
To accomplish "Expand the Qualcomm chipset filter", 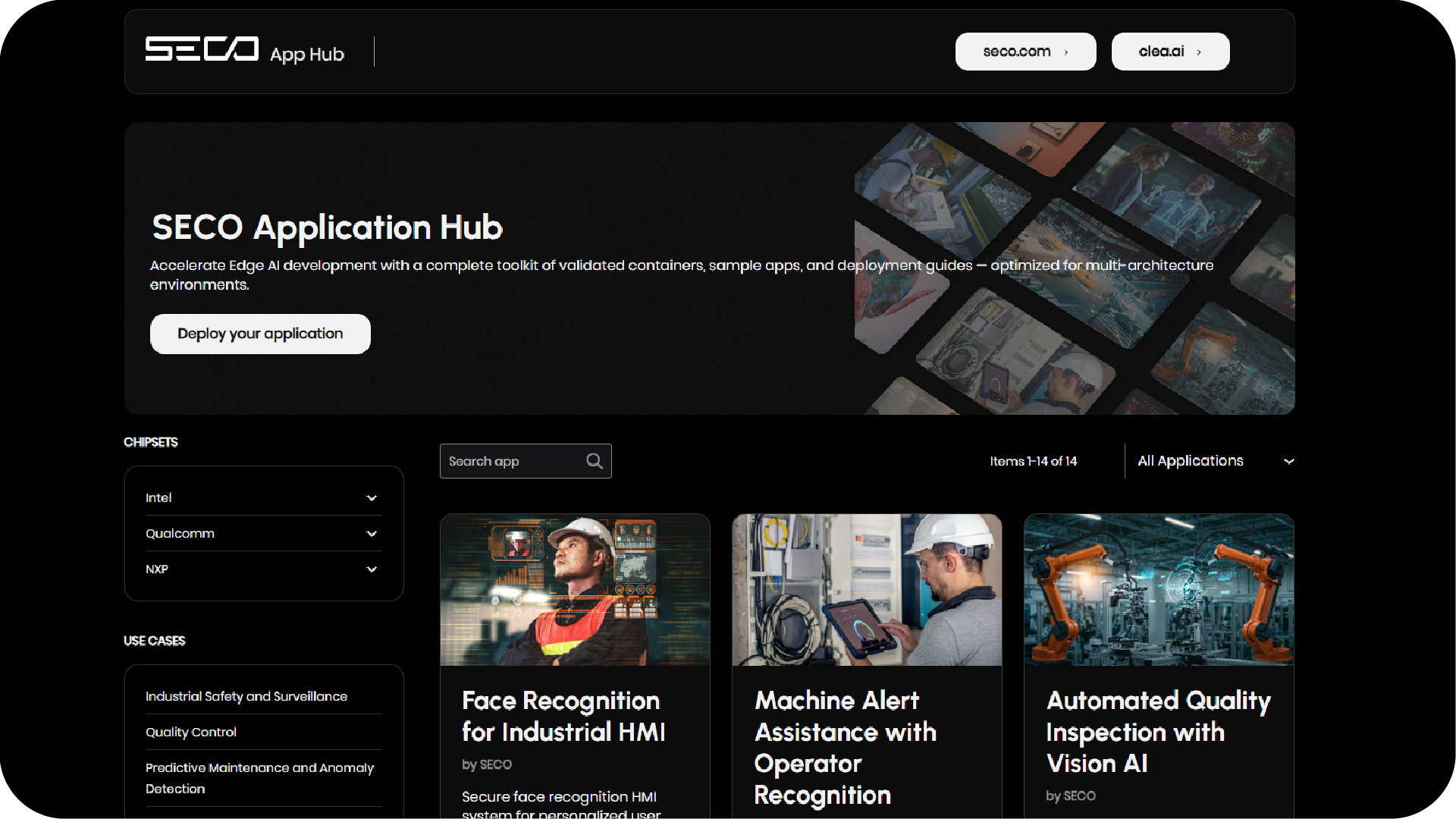I will pyautogui.click(x=371, y=534).
